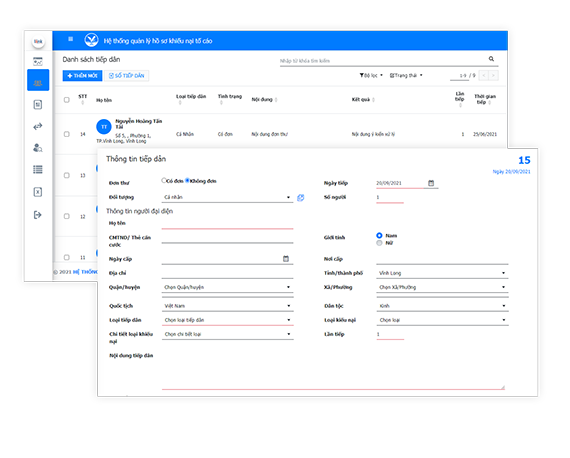Viewport: 570px width, 458px height.
Task: Click refresh icon beside Đối tượng
Action: (x=301, y=197)
